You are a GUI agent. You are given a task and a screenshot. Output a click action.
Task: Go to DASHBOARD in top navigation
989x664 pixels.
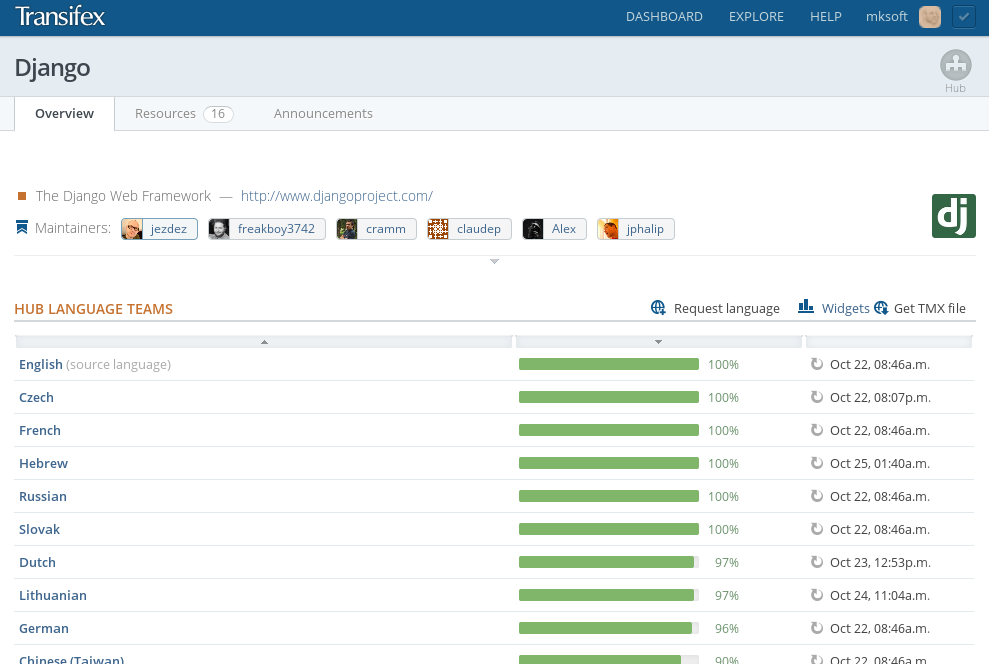pos(664,17)
